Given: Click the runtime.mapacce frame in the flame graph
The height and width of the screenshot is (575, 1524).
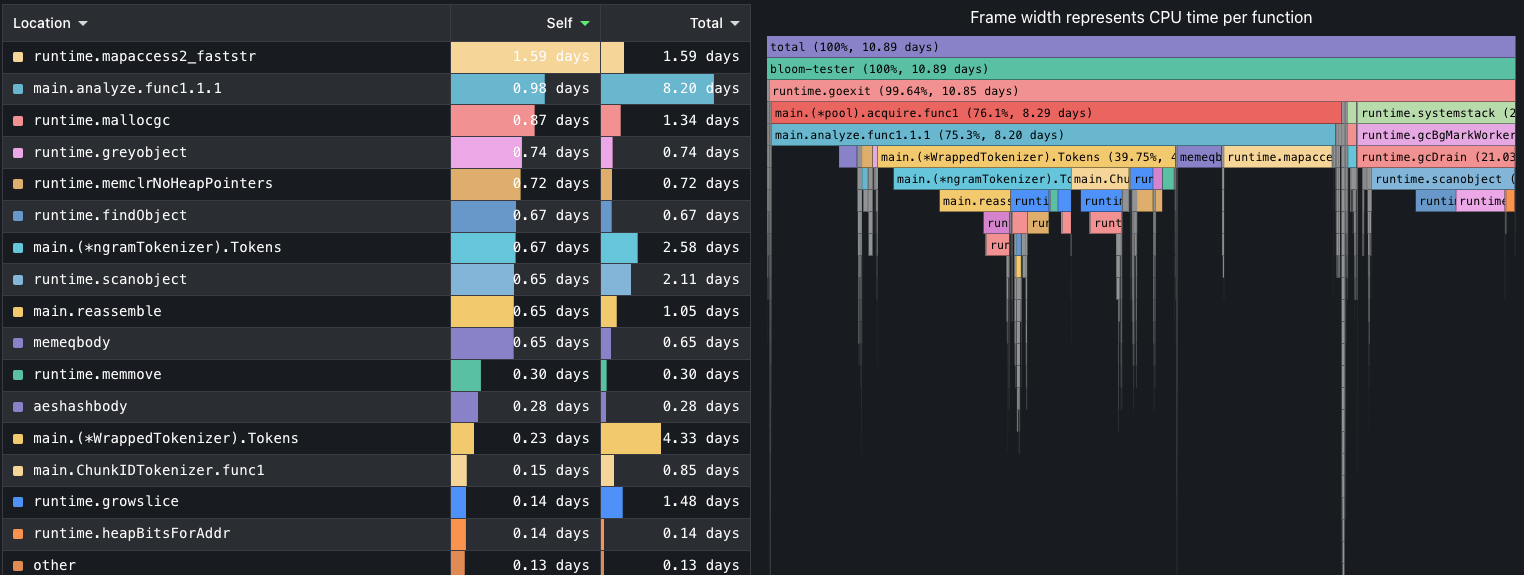Looking at the screenshot, I should (x=1279, y=157).
